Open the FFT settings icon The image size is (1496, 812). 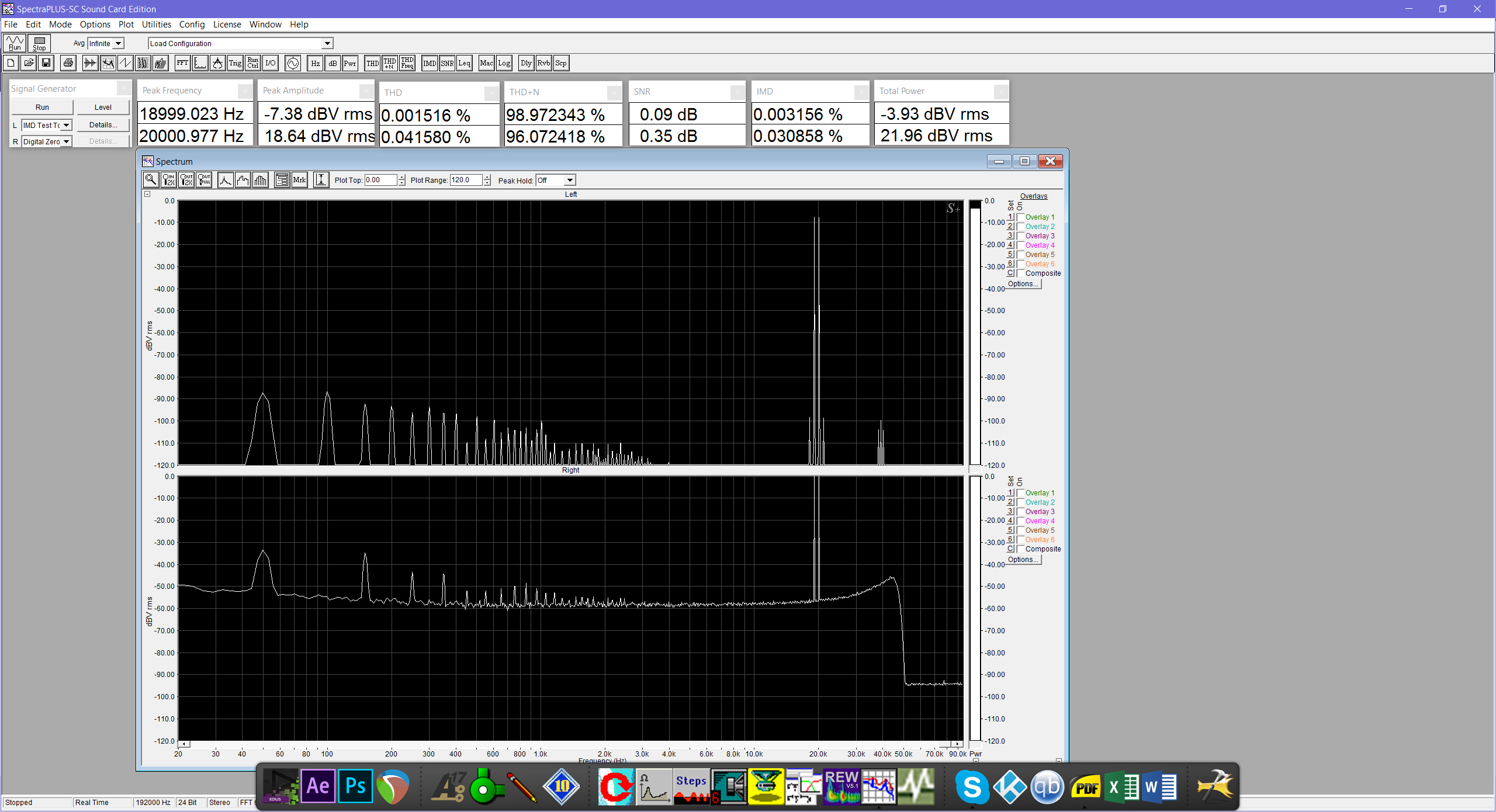(183, 63)
